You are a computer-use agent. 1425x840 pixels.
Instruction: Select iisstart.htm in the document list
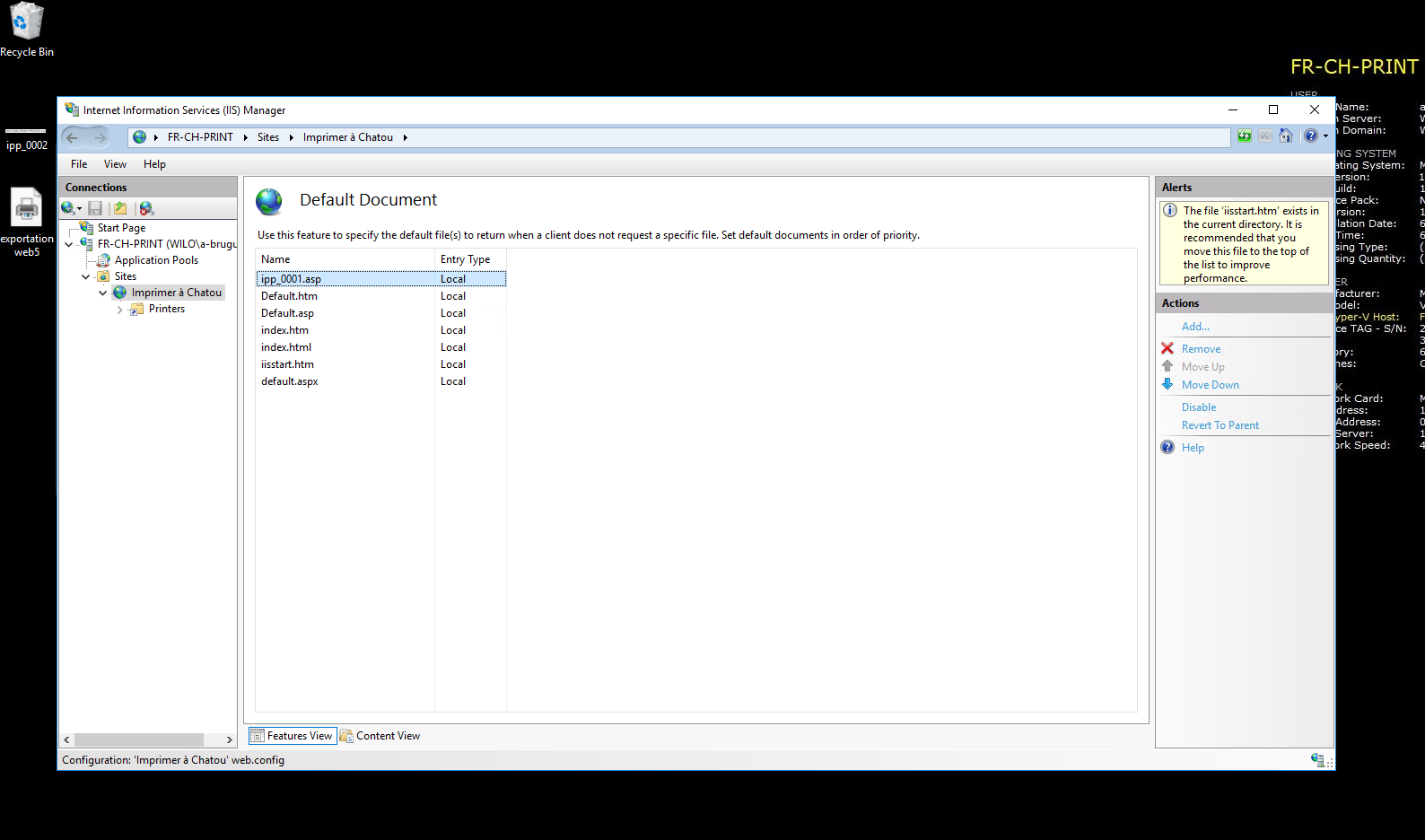[x=287, y=364]
